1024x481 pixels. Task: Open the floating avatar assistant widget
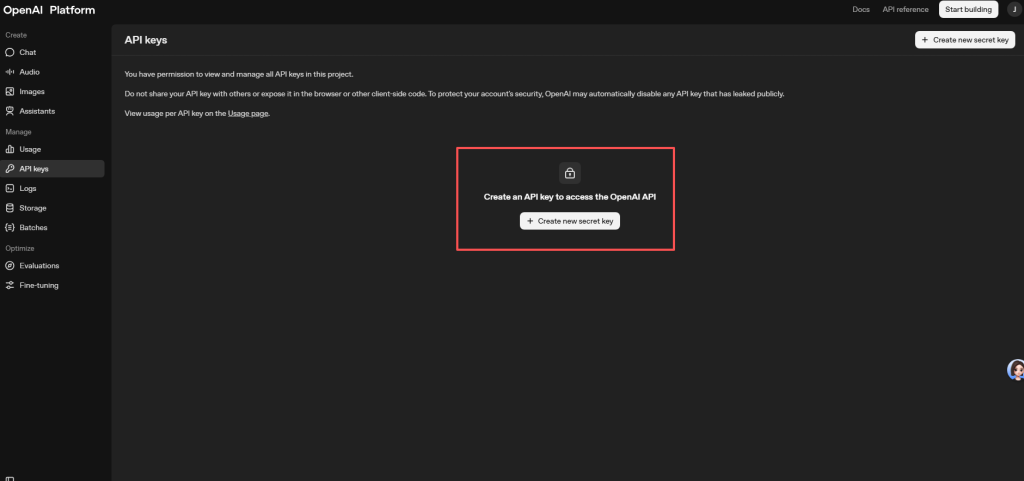pyautogui.click(x=1015, y=370)
